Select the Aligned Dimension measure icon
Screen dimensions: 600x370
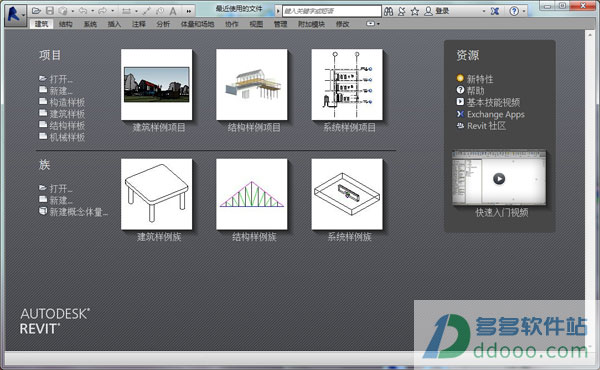pos(126,11)
